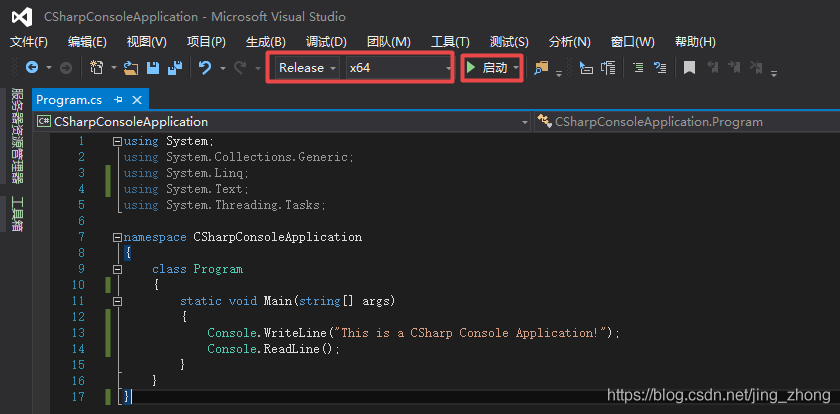Click the Console.WriteLine string literal text

(470, 333)
